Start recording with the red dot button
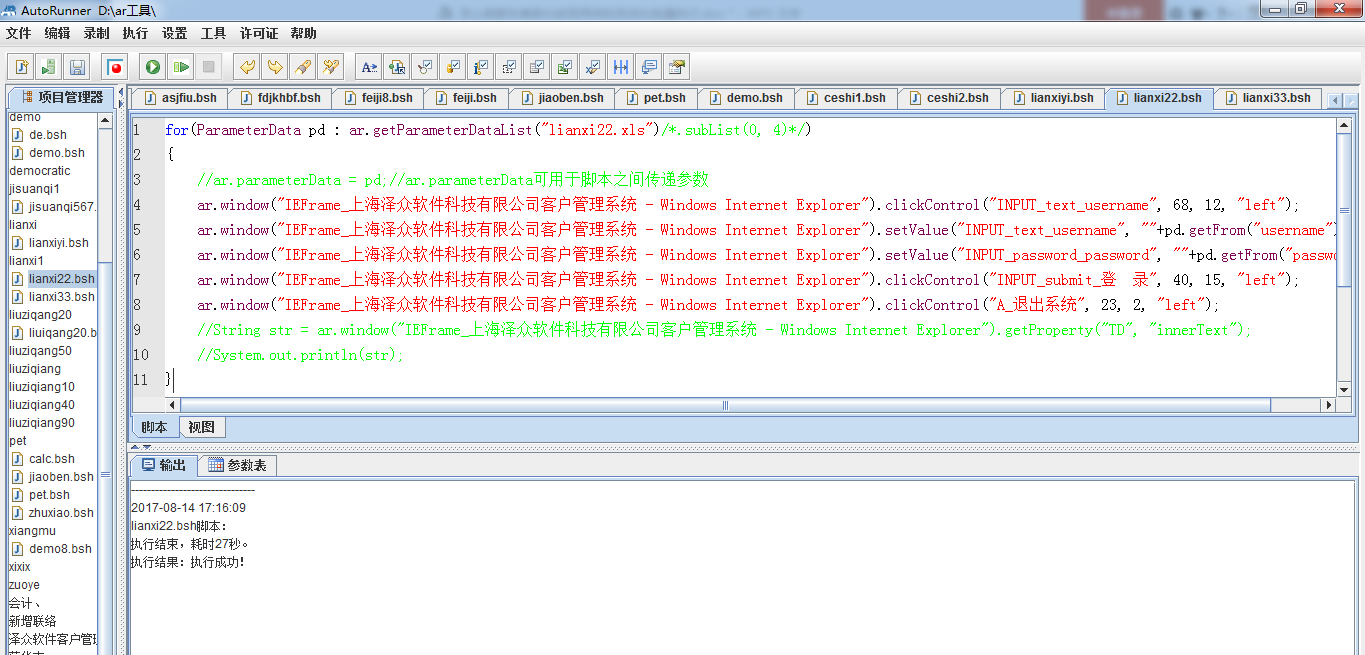The height and width of the screenshot is (655, 1365). pos(115,67)
